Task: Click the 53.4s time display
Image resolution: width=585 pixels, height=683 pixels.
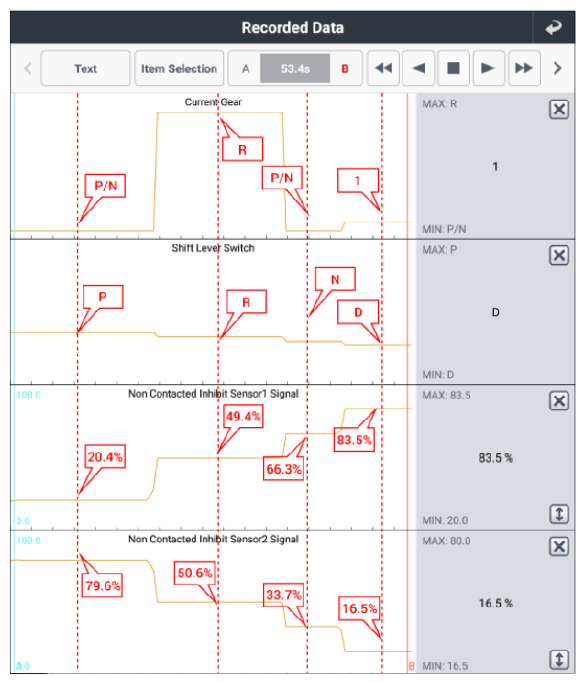Action: coord(295,68)
